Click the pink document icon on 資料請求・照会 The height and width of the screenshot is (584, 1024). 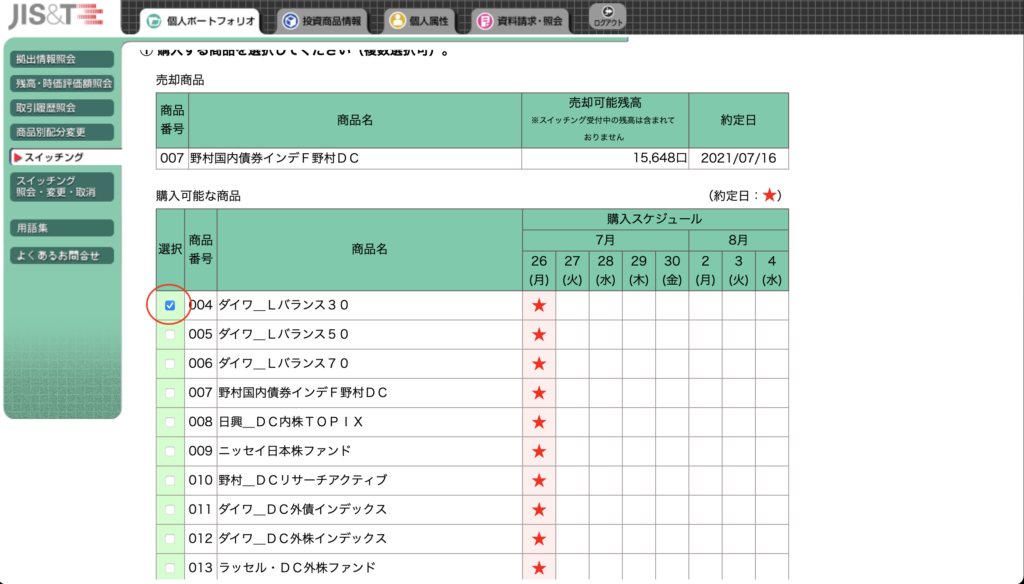485,20
